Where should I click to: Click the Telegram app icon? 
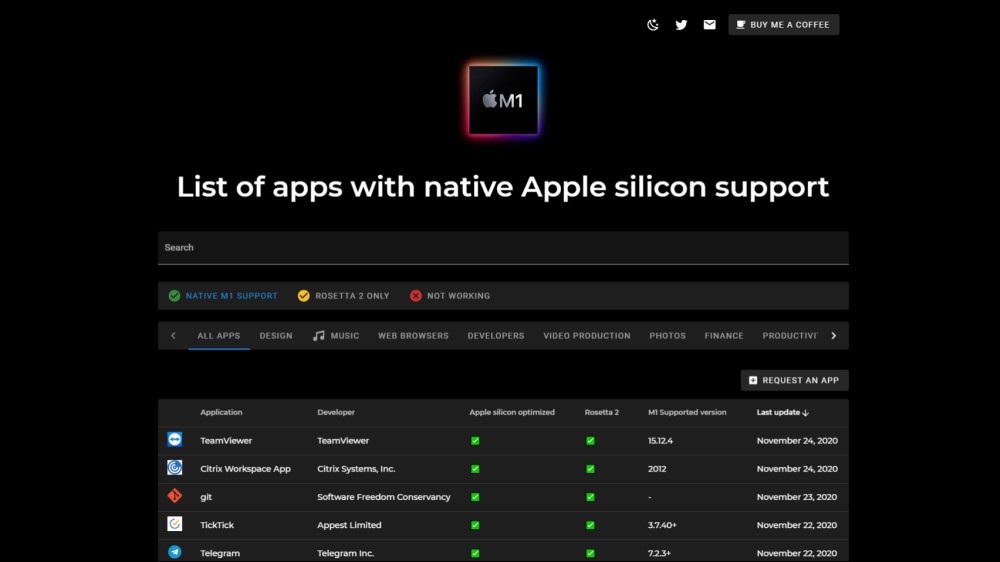coord(175,552)
